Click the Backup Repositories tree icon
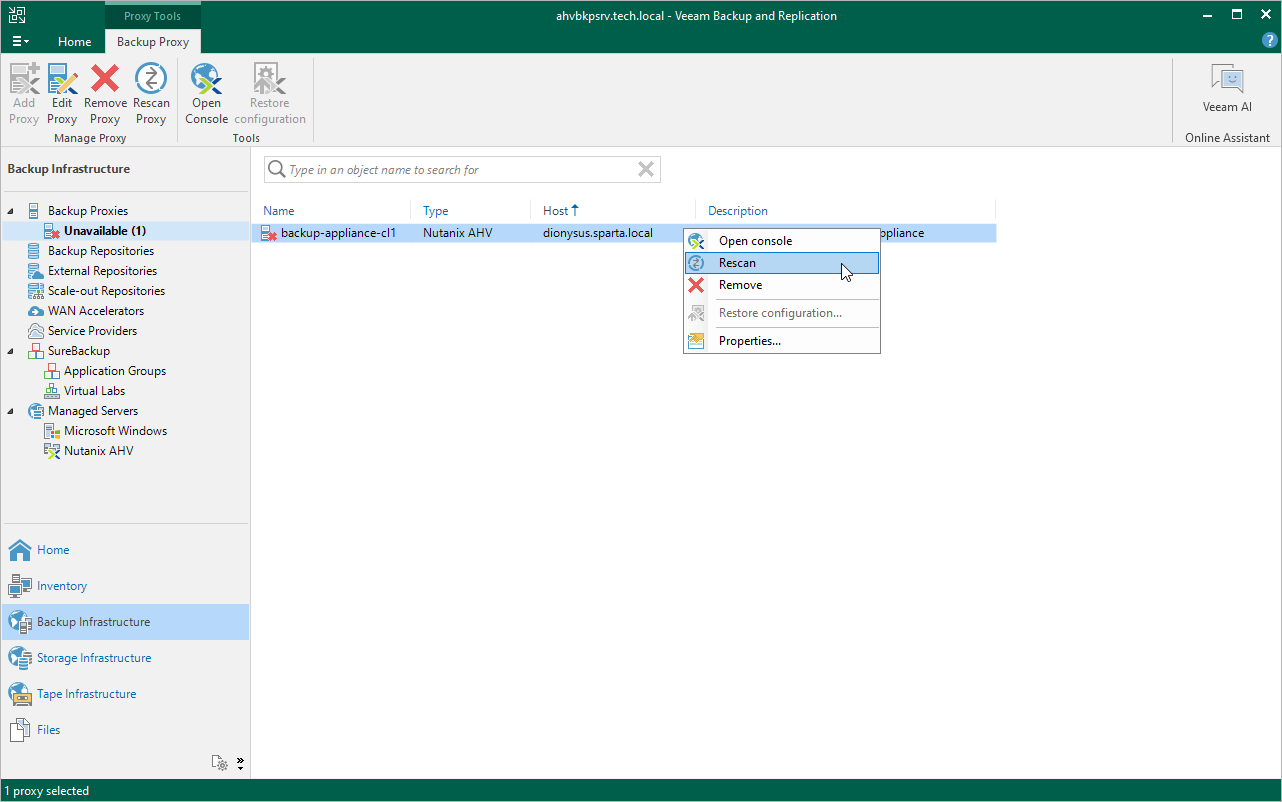The height and width of the screenshot is (802, 1282). click(x=35, y=251)
